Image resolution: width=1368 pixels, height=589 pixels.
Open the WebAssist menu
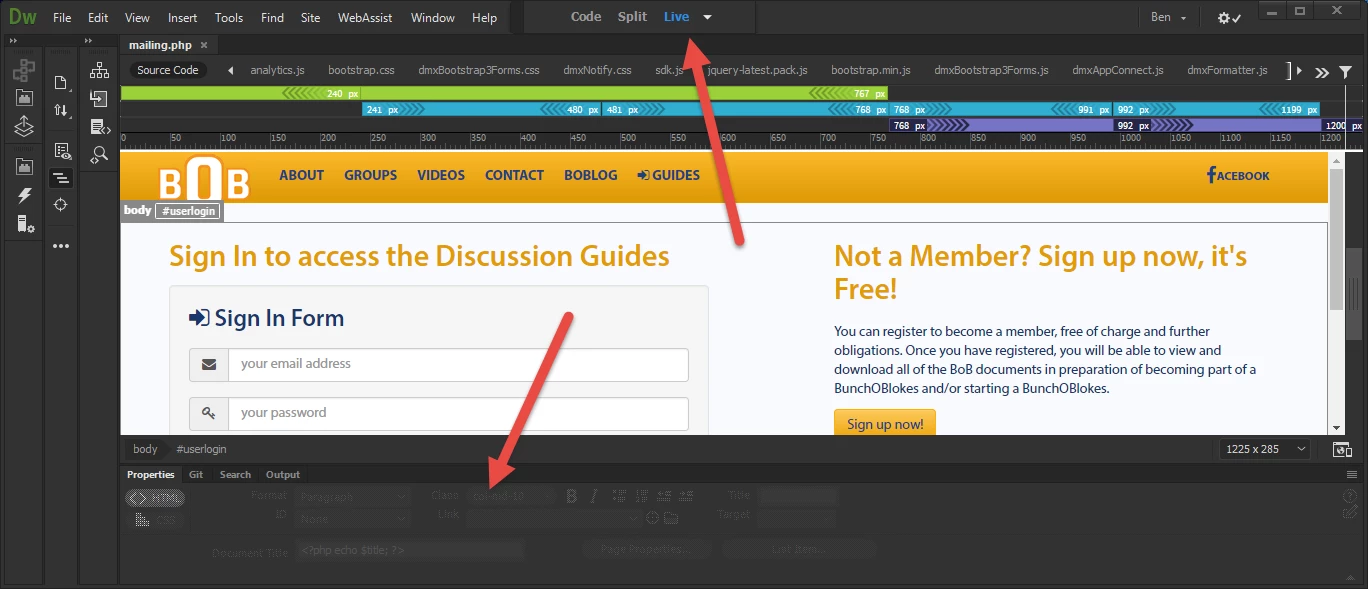tap(365, 18)
